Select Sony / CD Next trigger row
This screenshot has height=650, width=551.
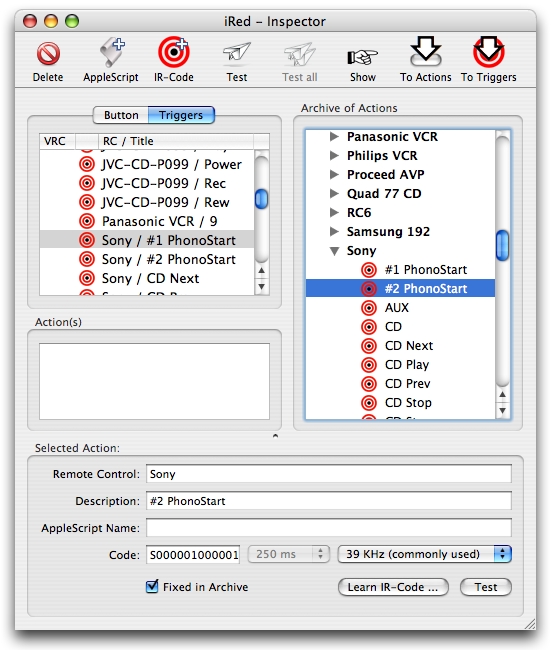click(x=147, y=279)
